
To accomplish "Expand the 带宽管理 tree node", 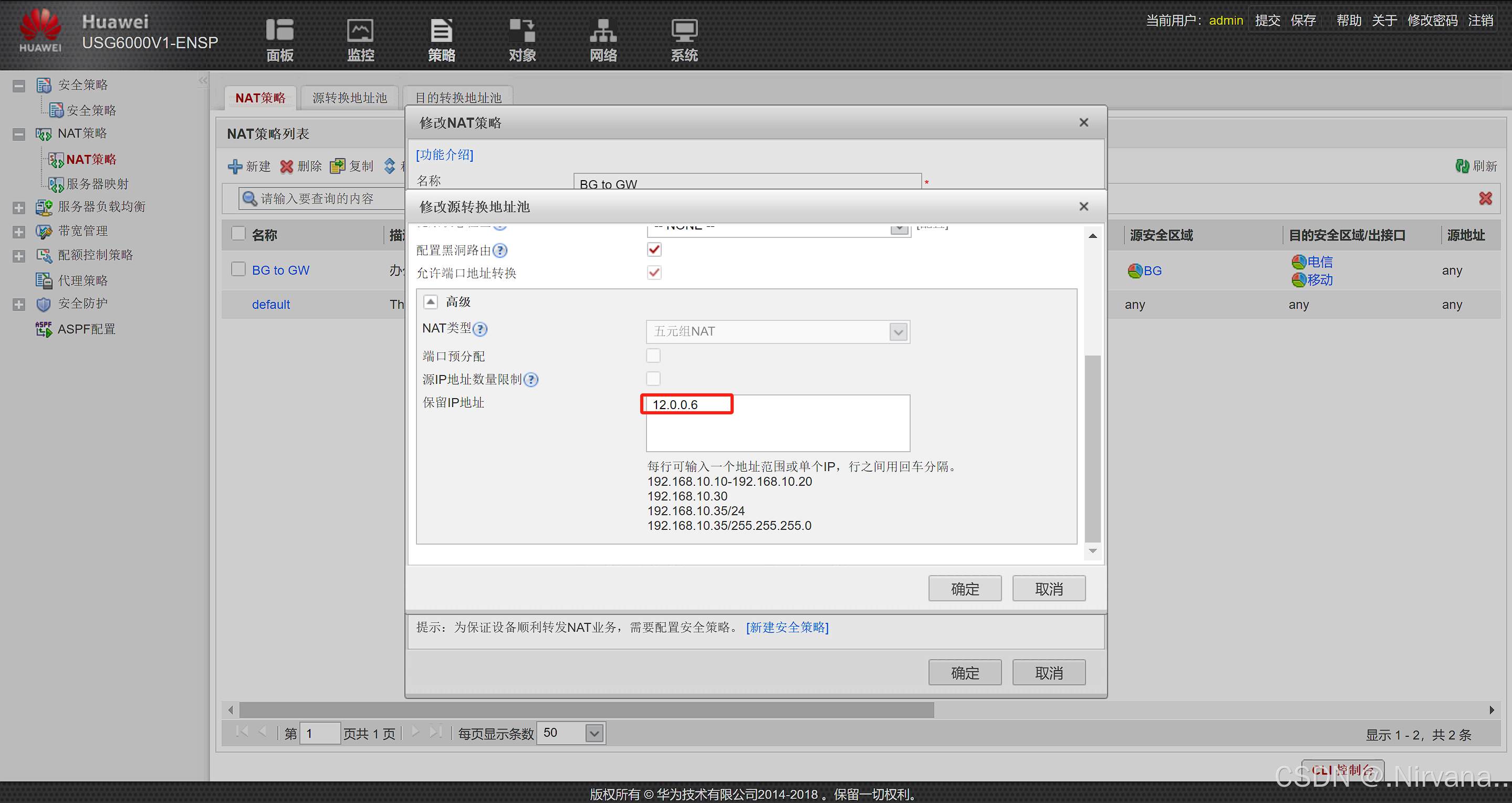I will 19,232.
